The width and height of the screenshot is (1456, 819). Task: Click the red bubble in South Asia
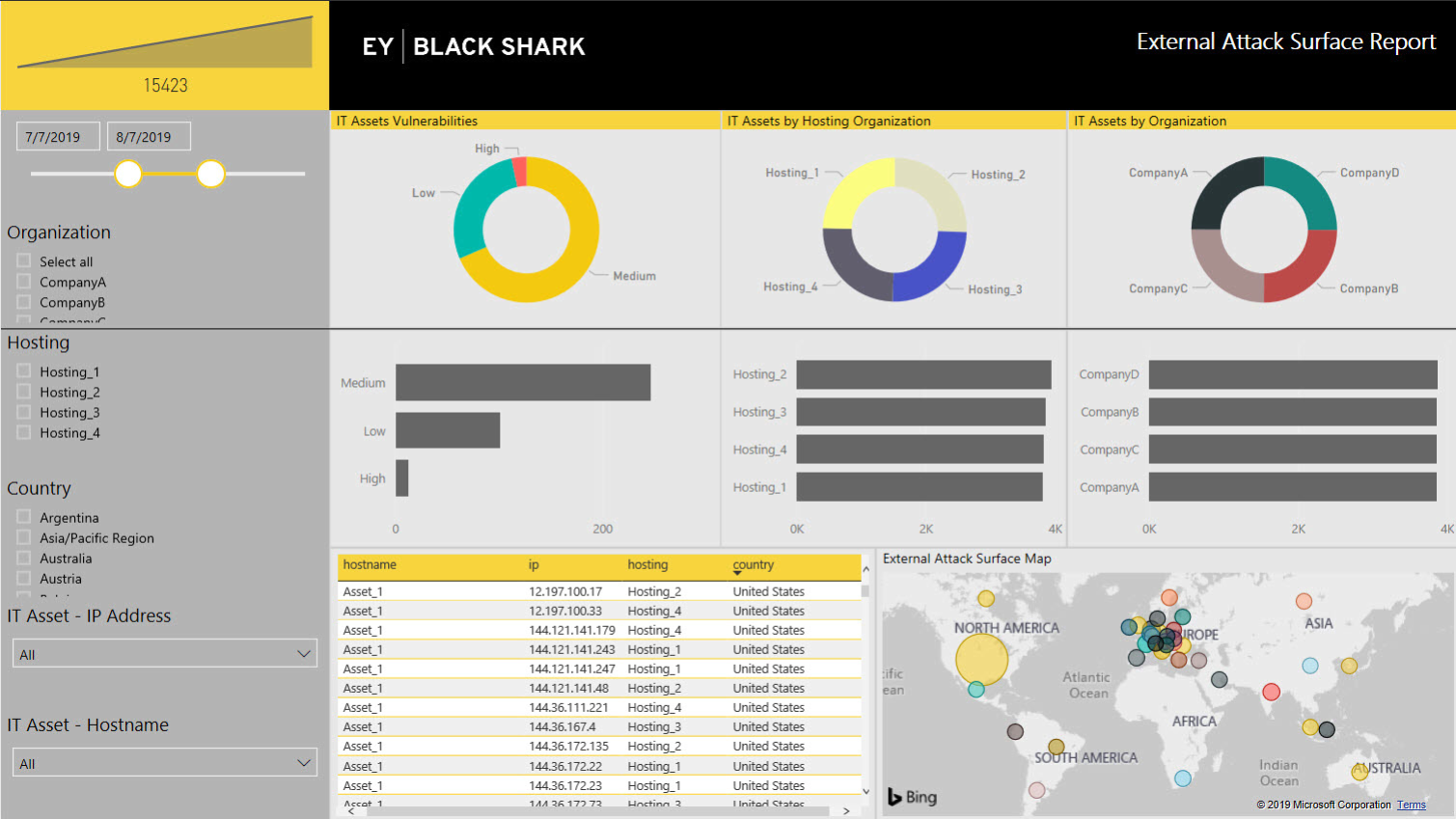1271,692
